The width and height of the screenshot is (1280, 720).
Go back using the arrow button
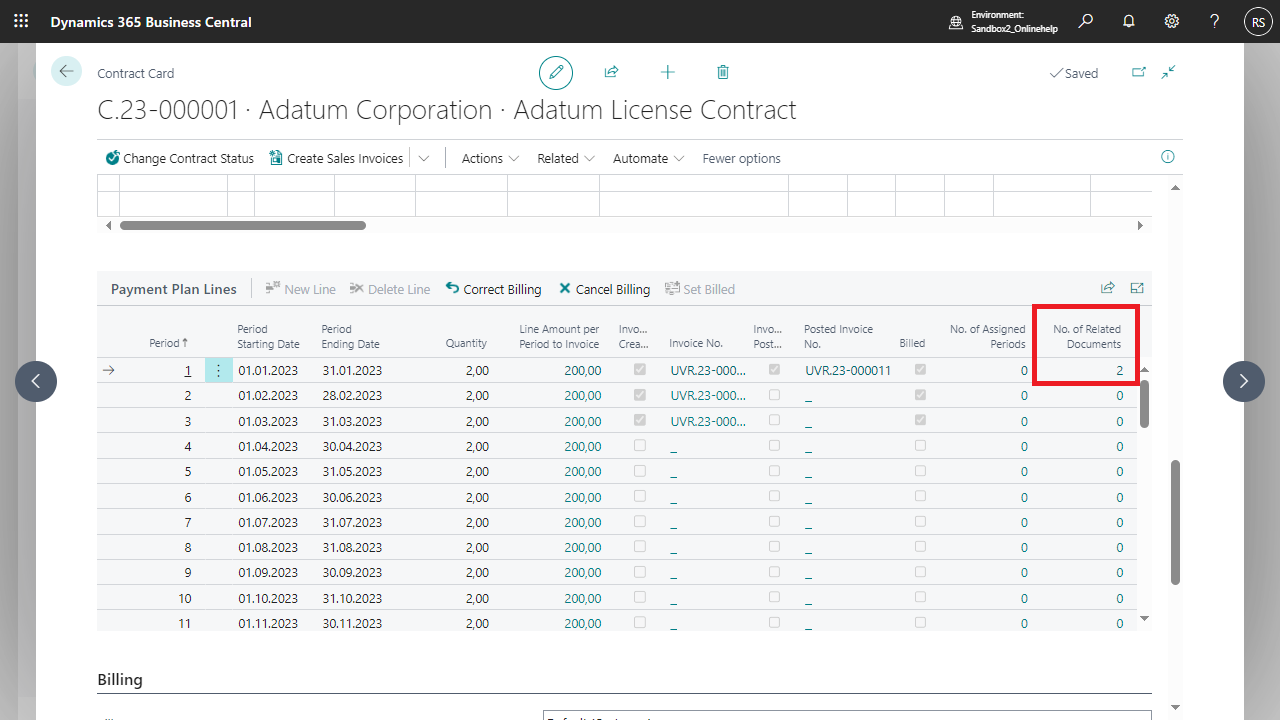click(67, 72)
